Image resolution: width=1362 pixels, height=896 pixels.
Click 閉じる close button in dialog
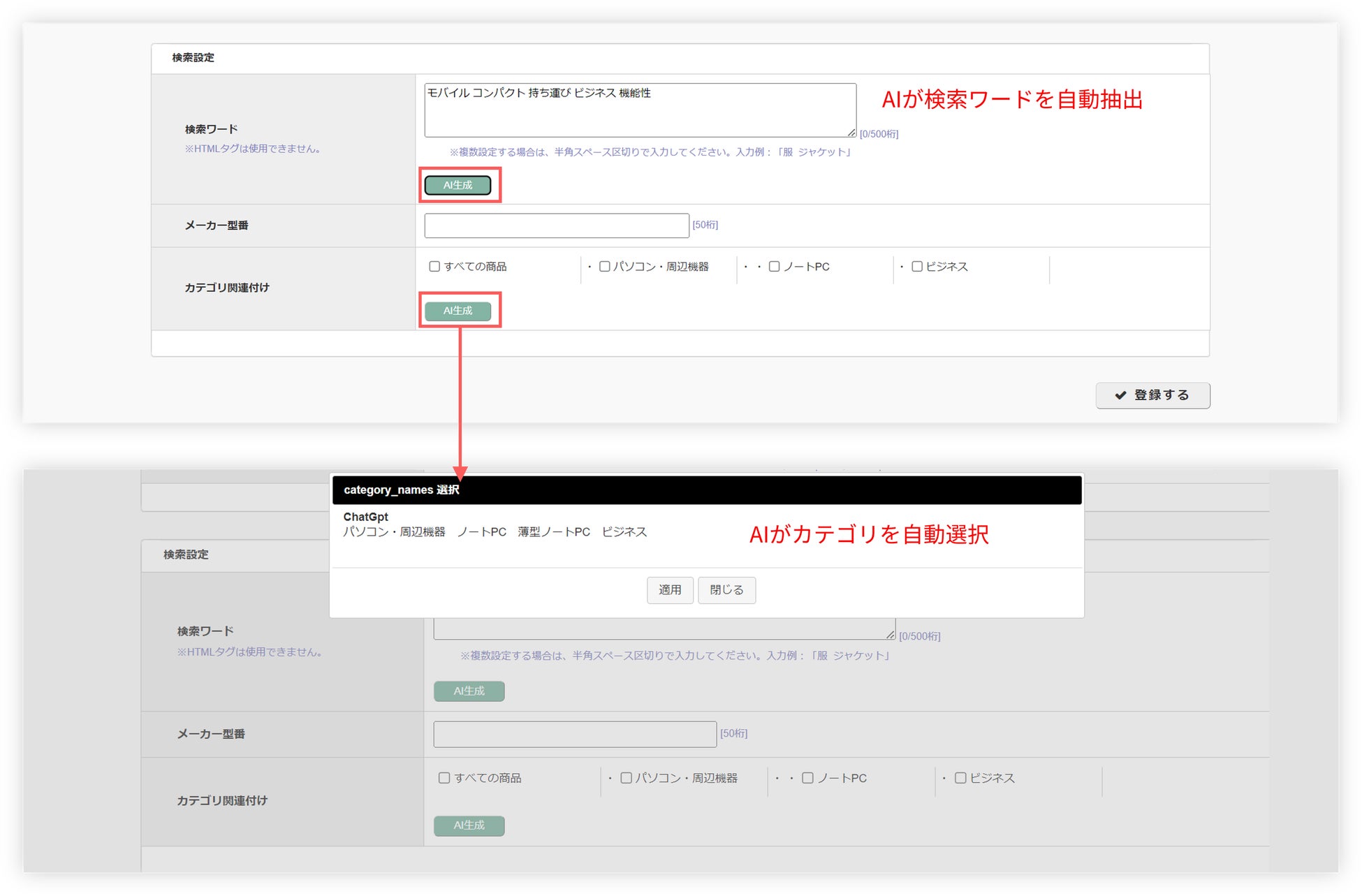tap(726, 590)
